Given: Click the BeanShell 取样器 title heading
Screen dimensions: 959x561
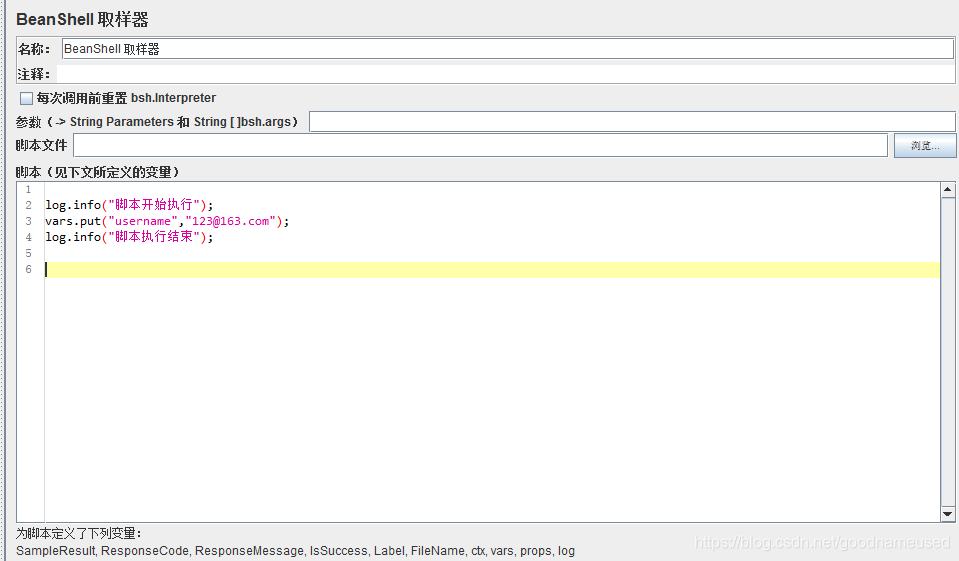Looking at the screenshot, I should pyautogui.click(x=82, y=20).
